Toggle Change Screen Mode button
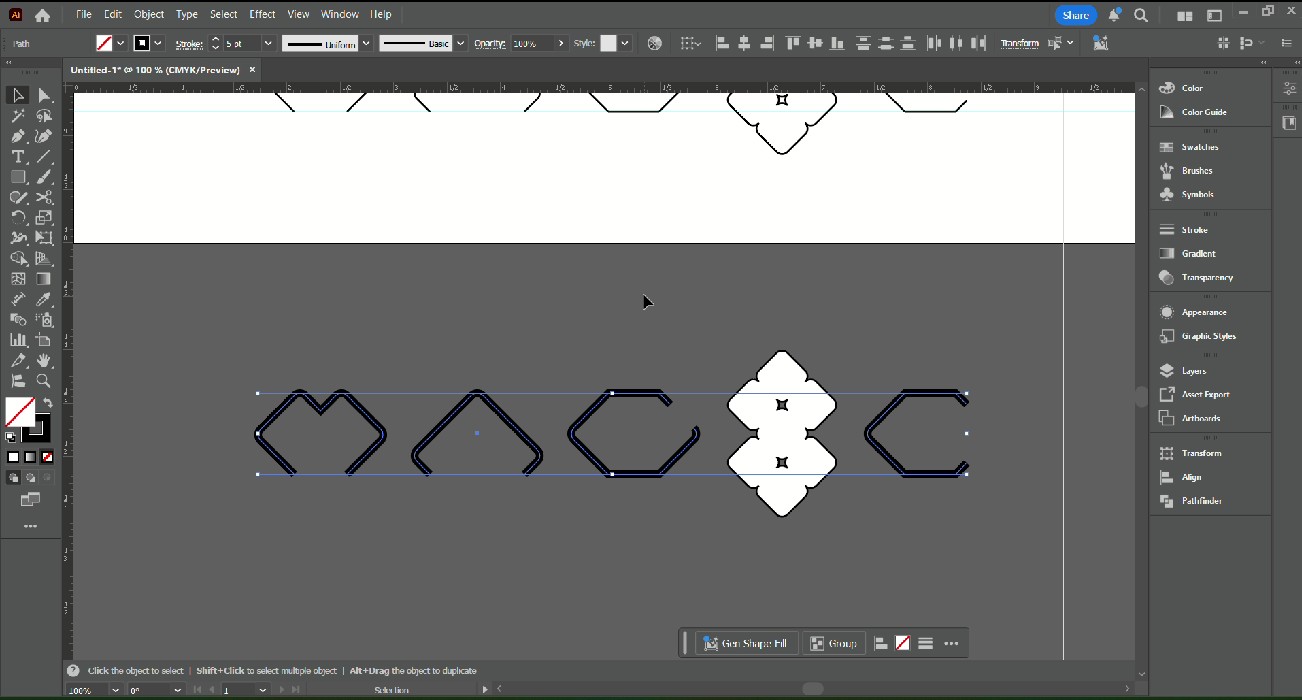Image resolution: width=1302 pixels, height=700 pixels. coord(30,499)
